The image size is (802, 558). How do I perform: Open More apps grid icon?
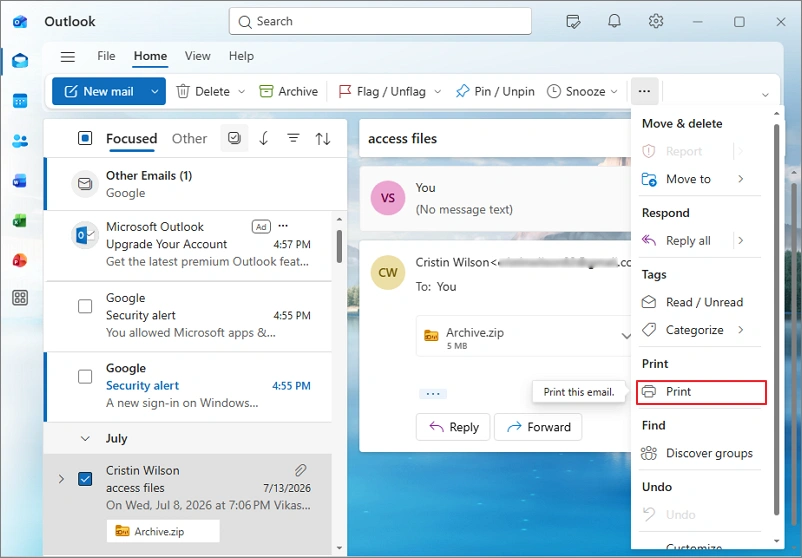pos(20,298)
